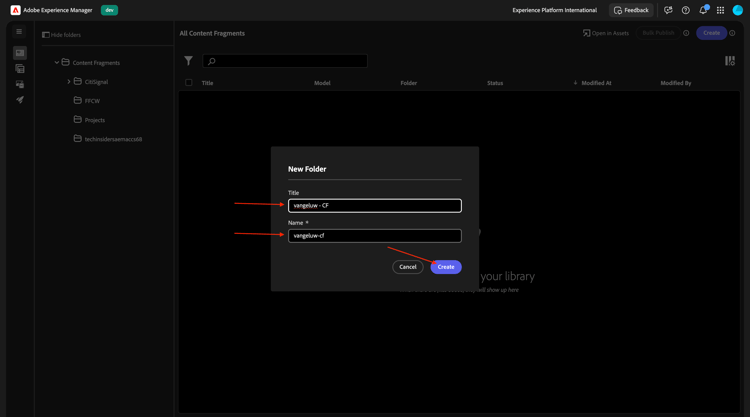Cancel the New Folder dialog
This screenshot has width=750, height=417.
(x=408, y=267)
